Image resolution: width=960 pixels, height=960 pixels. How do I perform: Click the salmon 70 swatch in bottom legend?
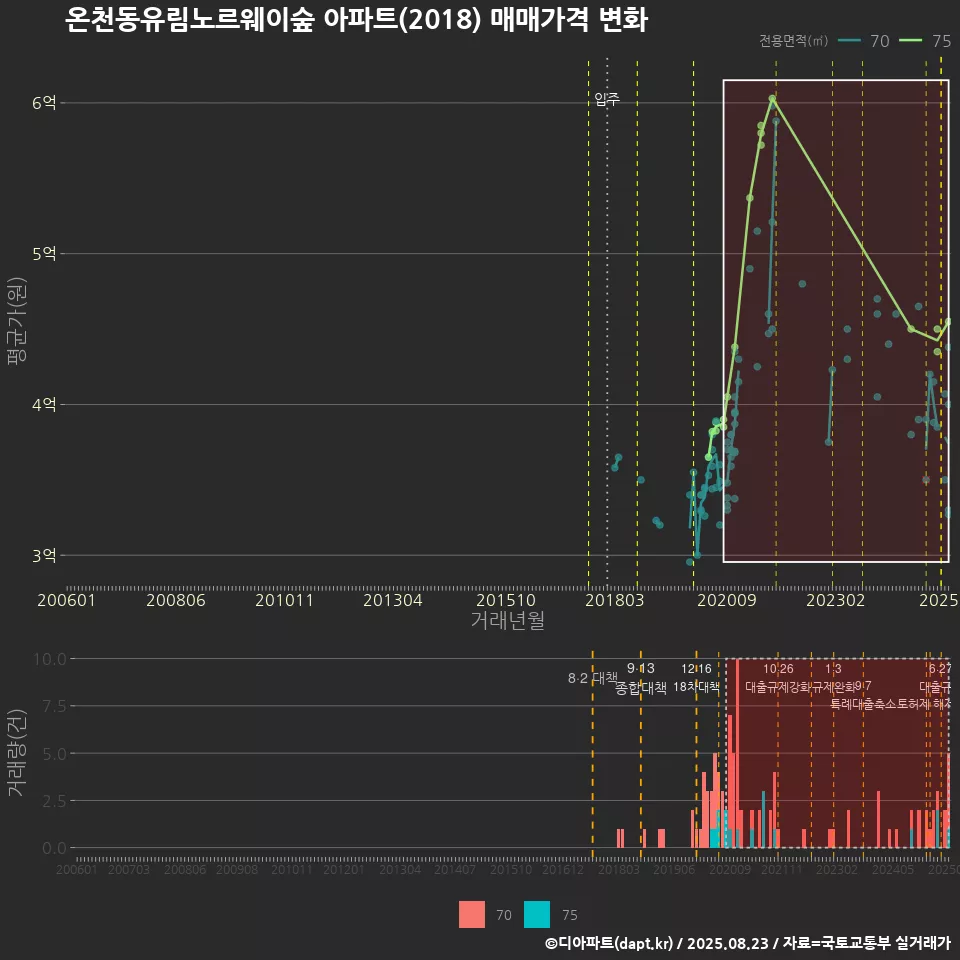[x=471, y=915]
